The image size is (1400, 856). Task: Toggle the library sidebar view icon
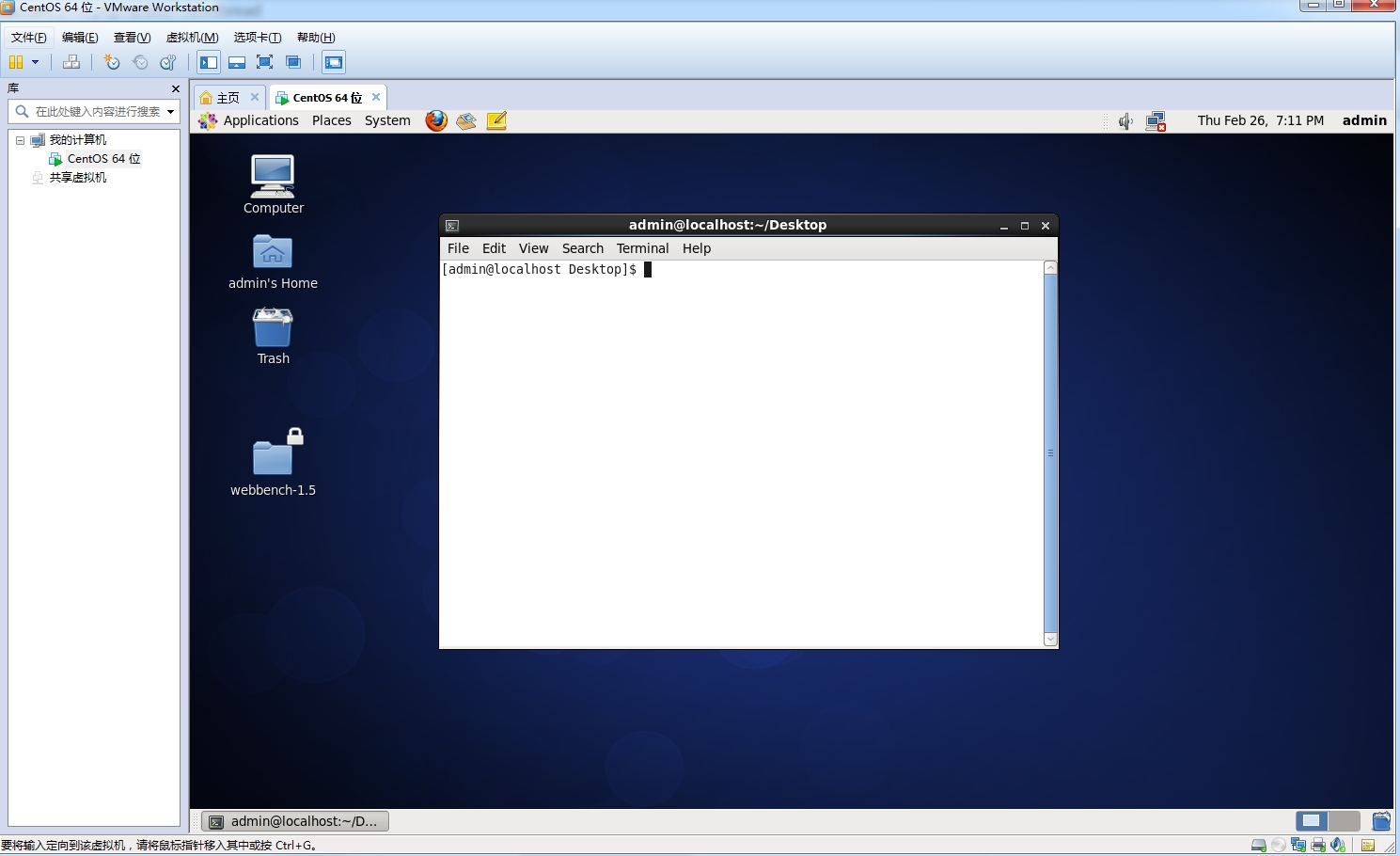(x=209, y=62)
